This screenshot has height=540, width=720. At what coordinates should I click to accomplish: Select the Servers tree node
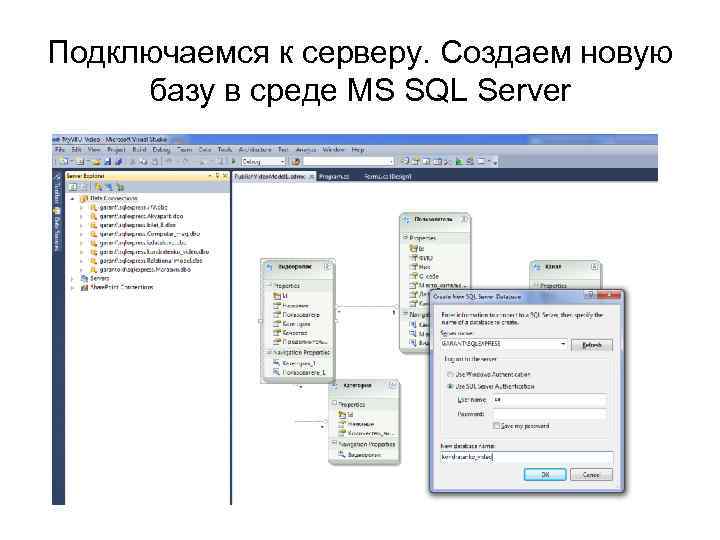(100, 278)
